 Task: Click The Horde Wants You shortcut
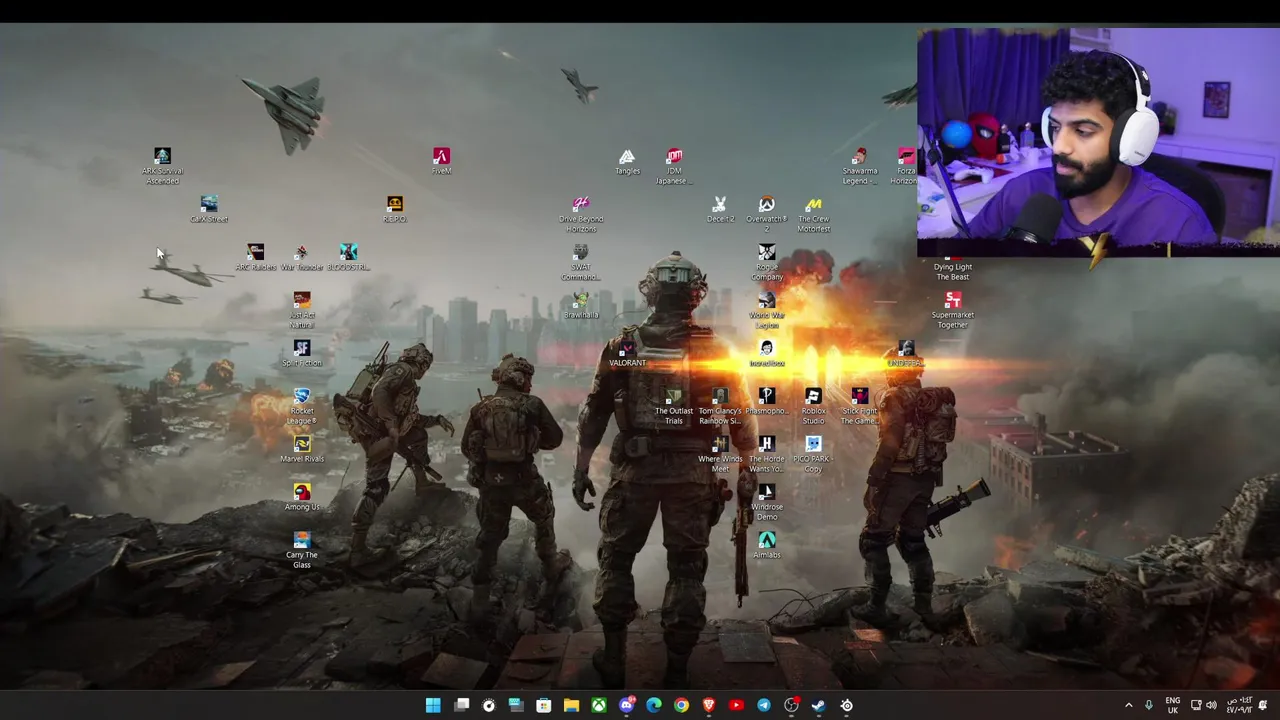767,454
